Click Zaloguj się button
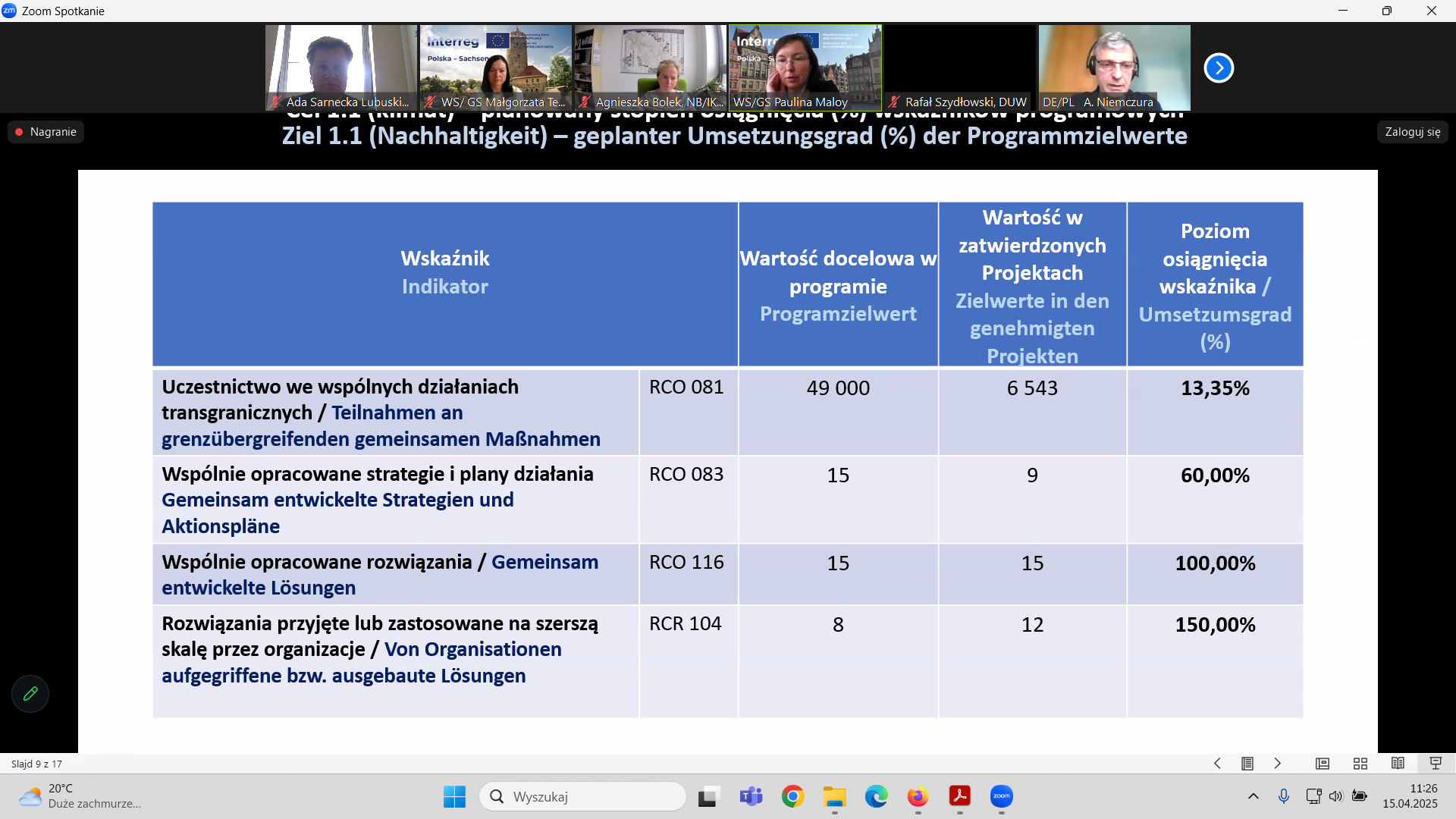This screenshot has width=1456, height=819. coord(1412,131)
